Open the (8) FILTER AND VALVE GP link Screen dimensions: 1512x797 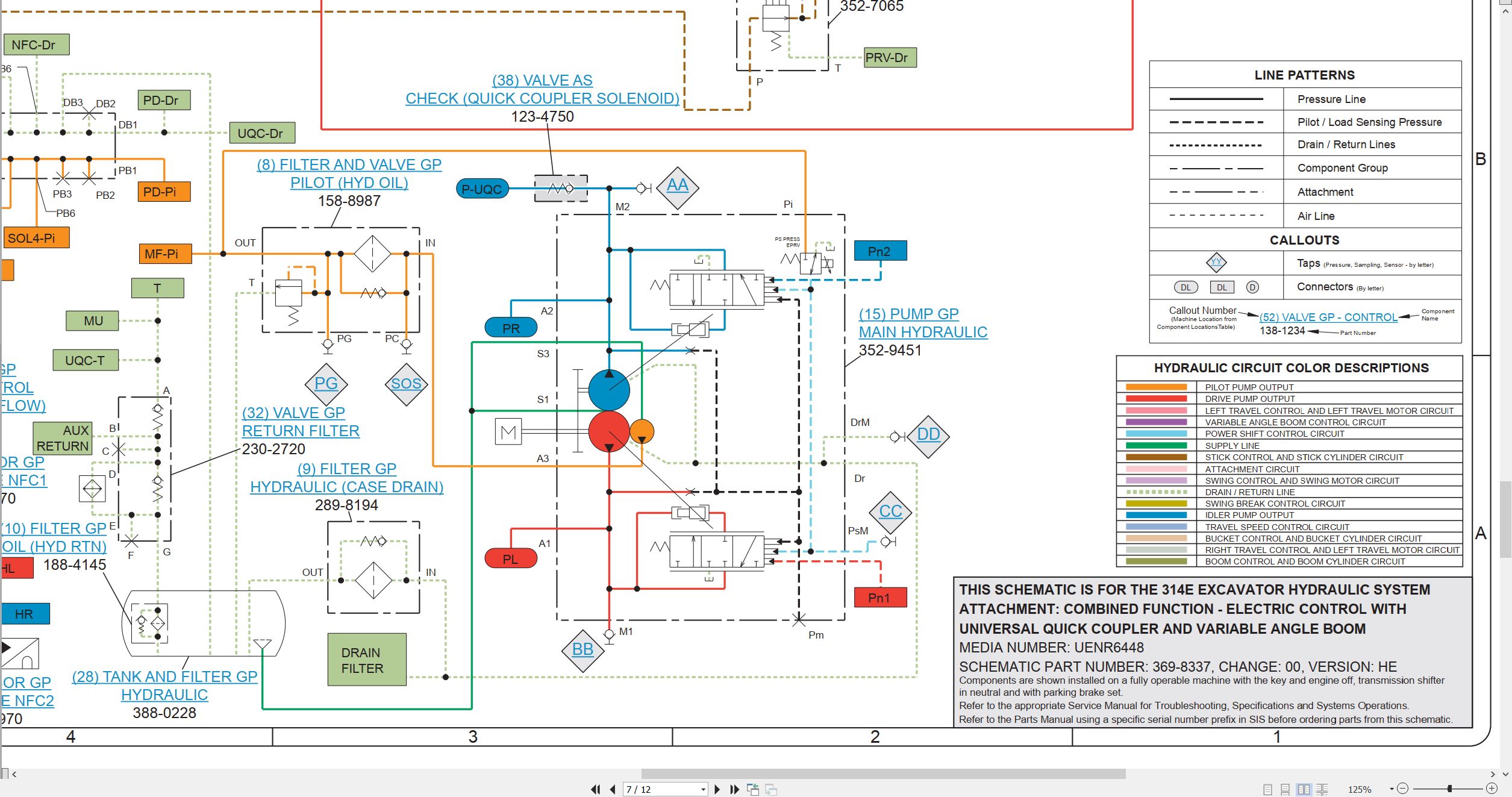(349, 165)
